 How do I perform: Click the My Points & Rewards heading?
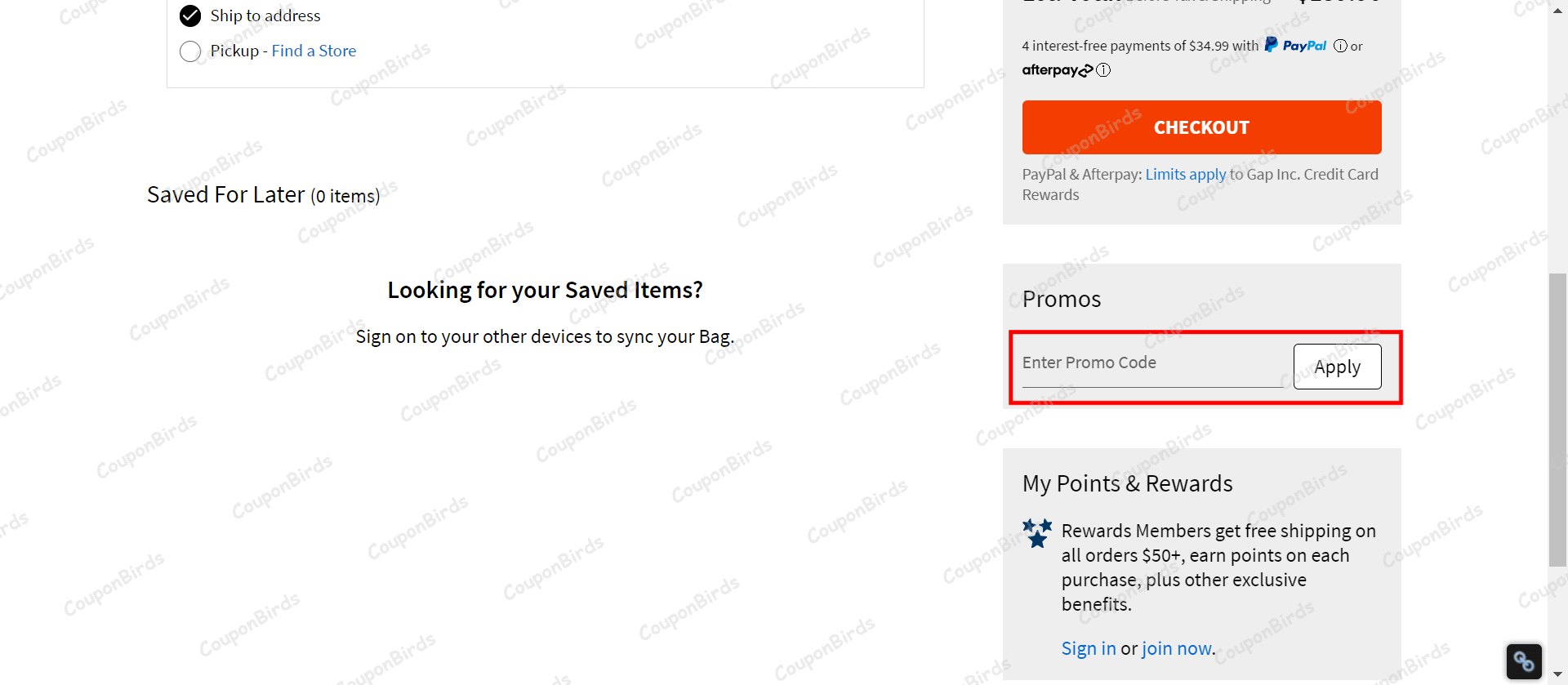click(x=1127, y=483)
